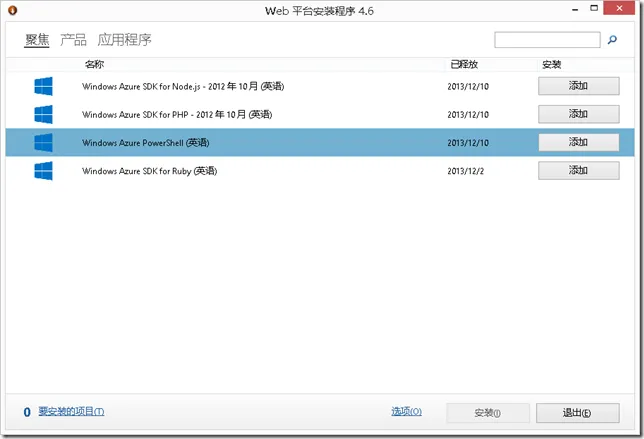Click Windows logo icon for Ruby SDK row
This screenshot has width=644, height=439.
pyautogui.click(x=44, y=171)
